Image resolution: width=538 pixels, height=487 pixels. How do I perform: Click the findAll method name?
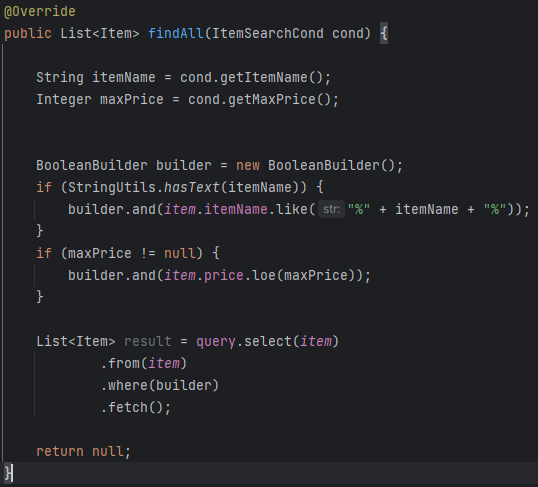pyautogui.click(x=176, y=34)
